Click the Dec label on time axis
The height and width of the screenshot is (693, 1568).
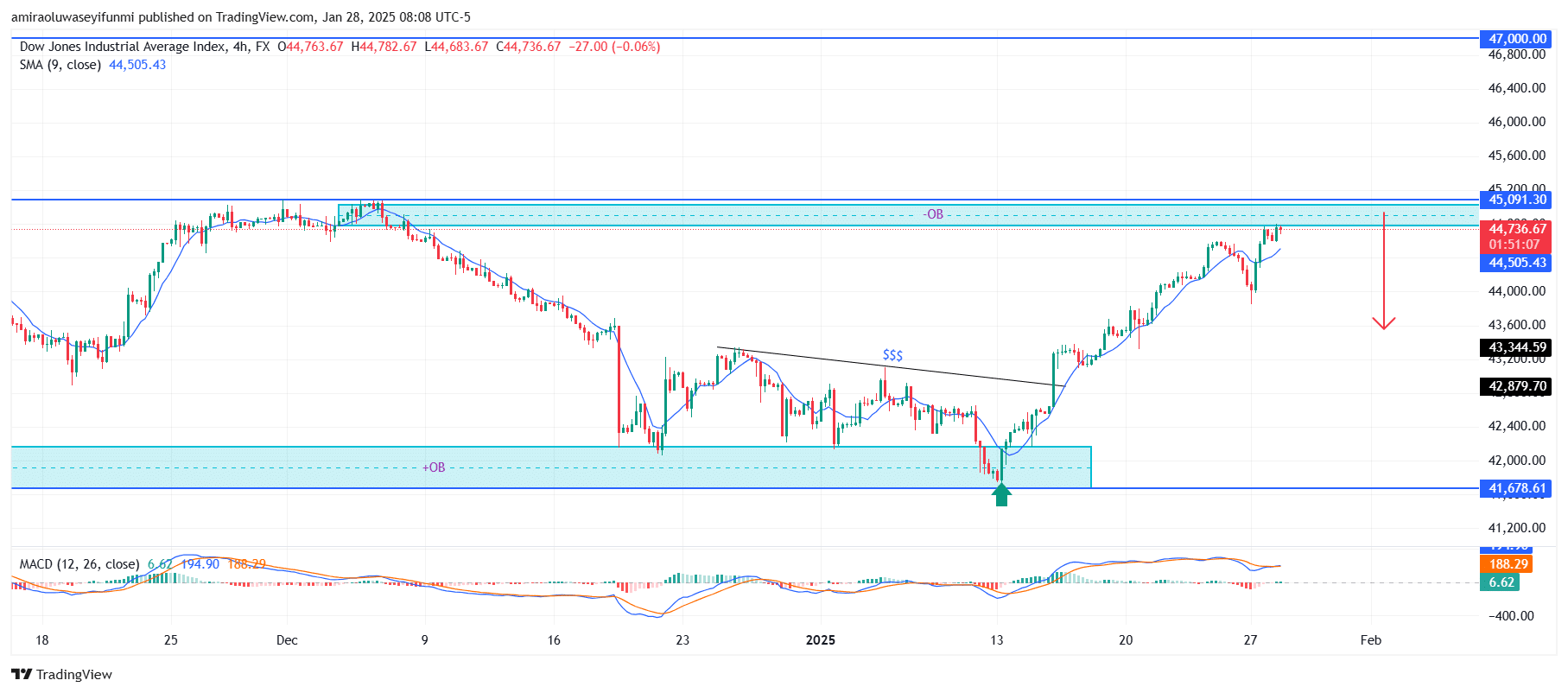287,640
